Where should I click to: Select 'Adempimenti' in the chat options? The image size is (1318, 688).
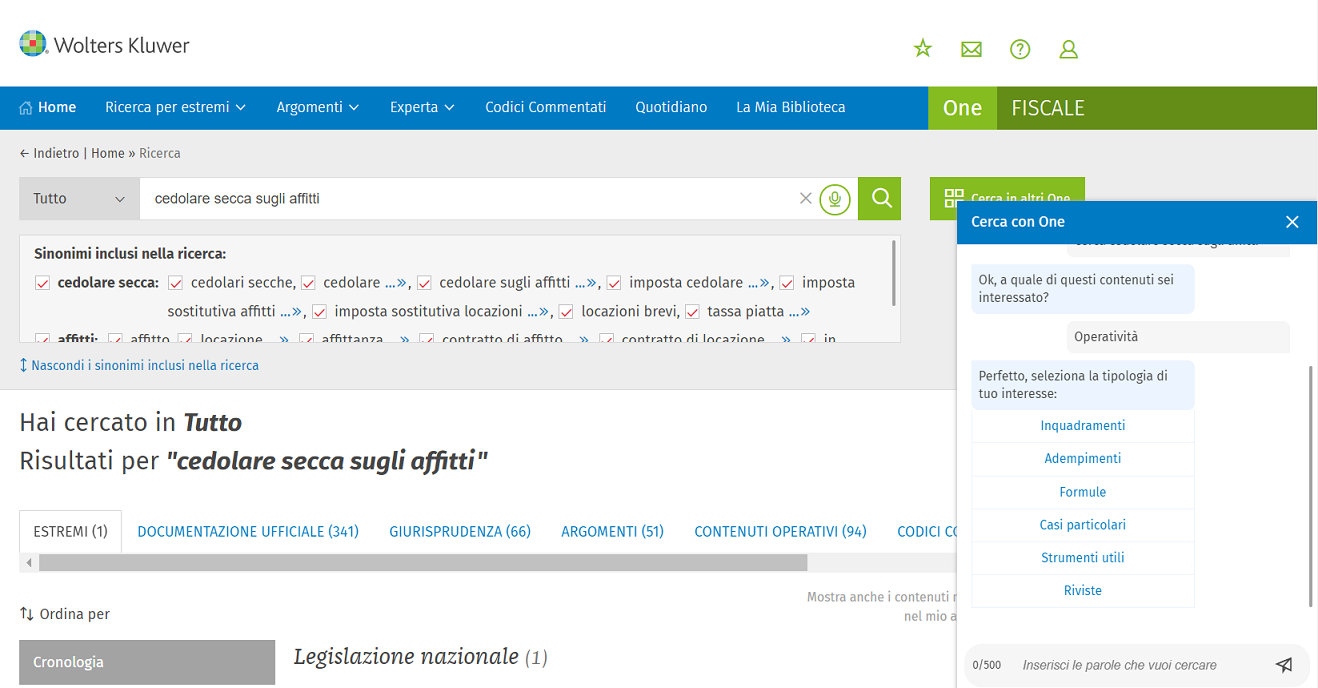pos(1082,459)
